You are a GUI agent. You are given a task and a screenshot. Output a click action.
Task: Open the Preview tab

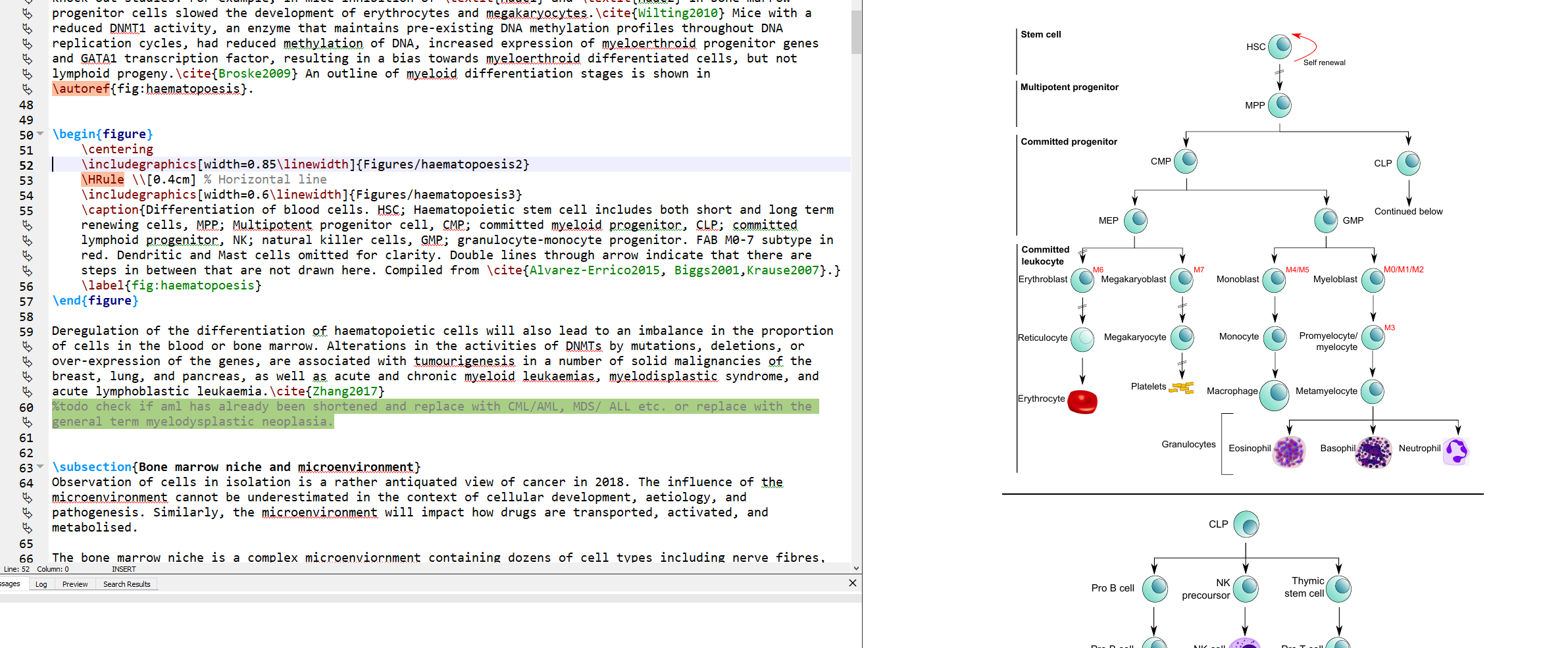[74, 584]
